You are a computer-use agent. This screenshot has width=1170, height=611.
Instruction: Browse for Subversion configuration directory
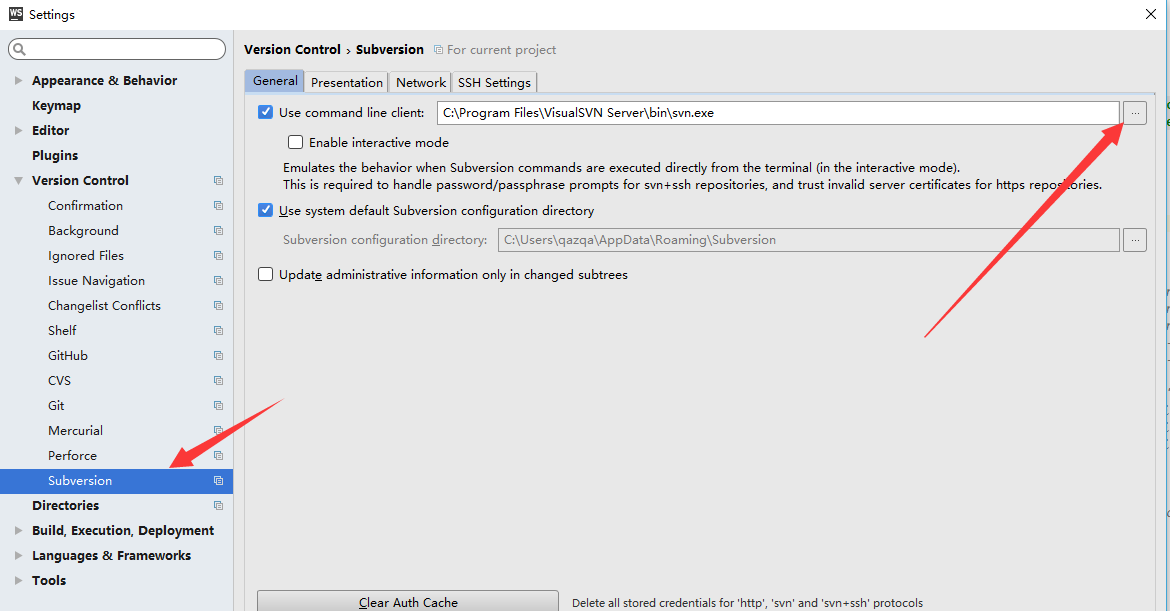tap(1134, 239)
